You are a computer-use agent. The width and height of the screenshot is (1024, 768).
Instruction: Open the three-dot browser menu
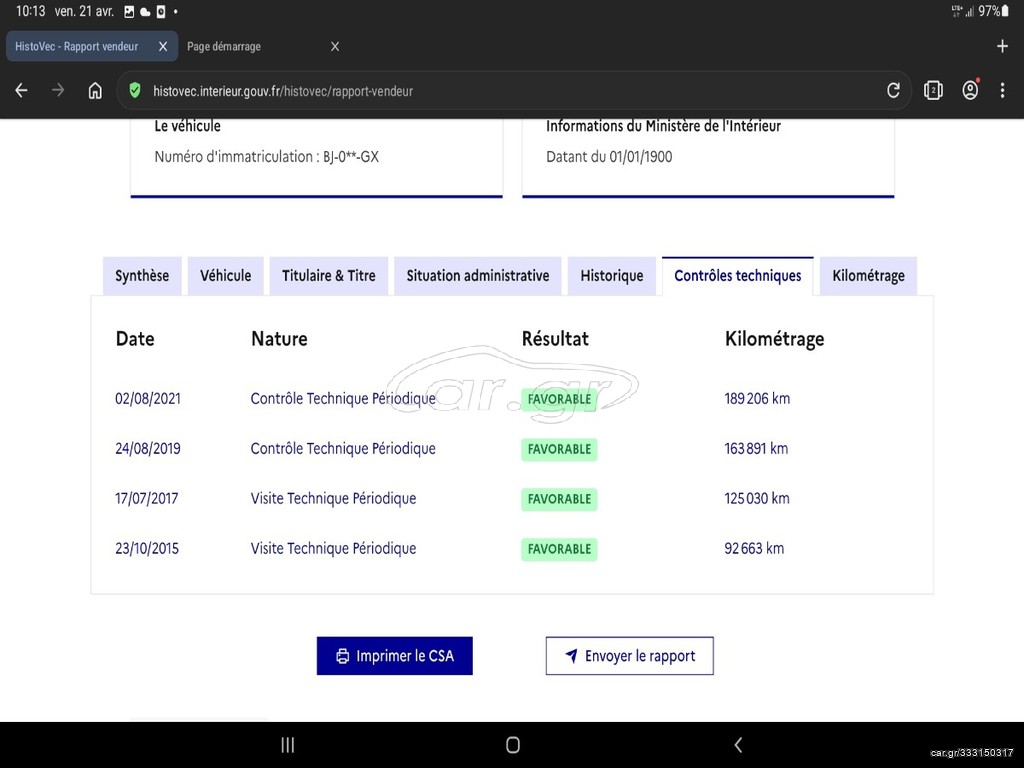click(1003, 91)
